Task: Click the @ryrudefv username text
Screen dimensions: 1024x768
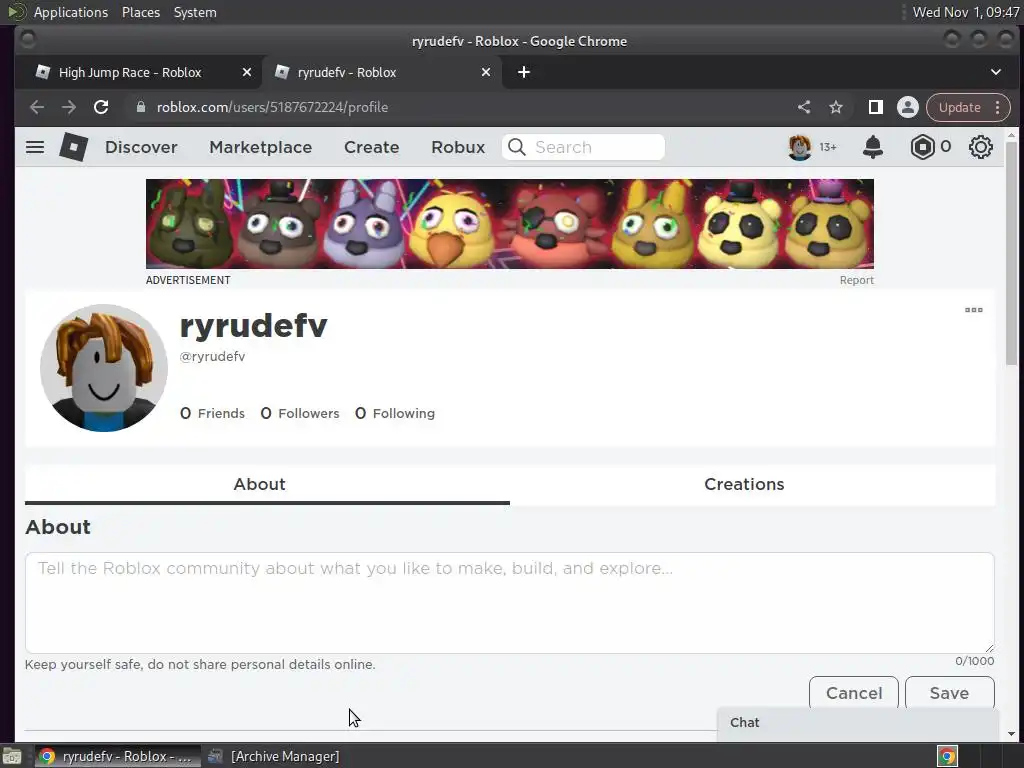Action: click(212, 357)
